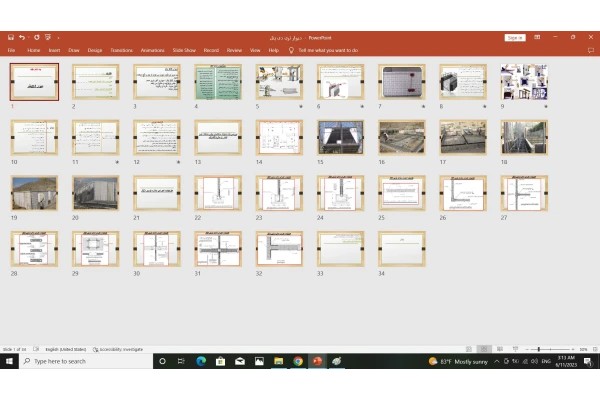Click the Redo/Repeat icon
The image size is (600, 400).
[37, 37]
